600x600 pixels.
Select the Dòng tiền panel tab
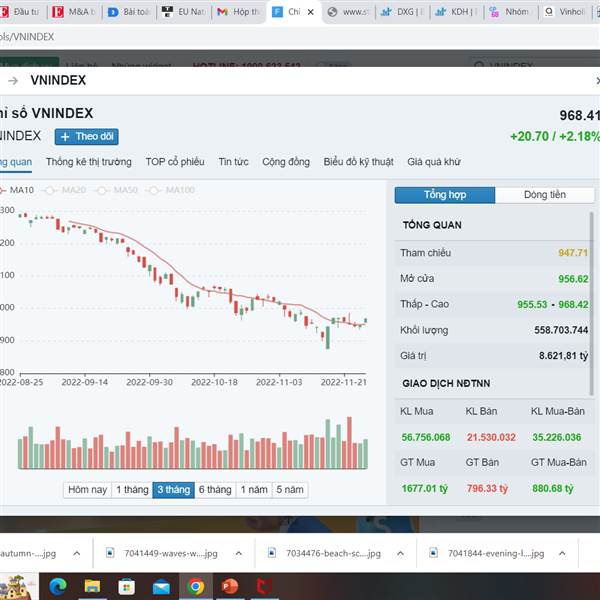[545, 195]
